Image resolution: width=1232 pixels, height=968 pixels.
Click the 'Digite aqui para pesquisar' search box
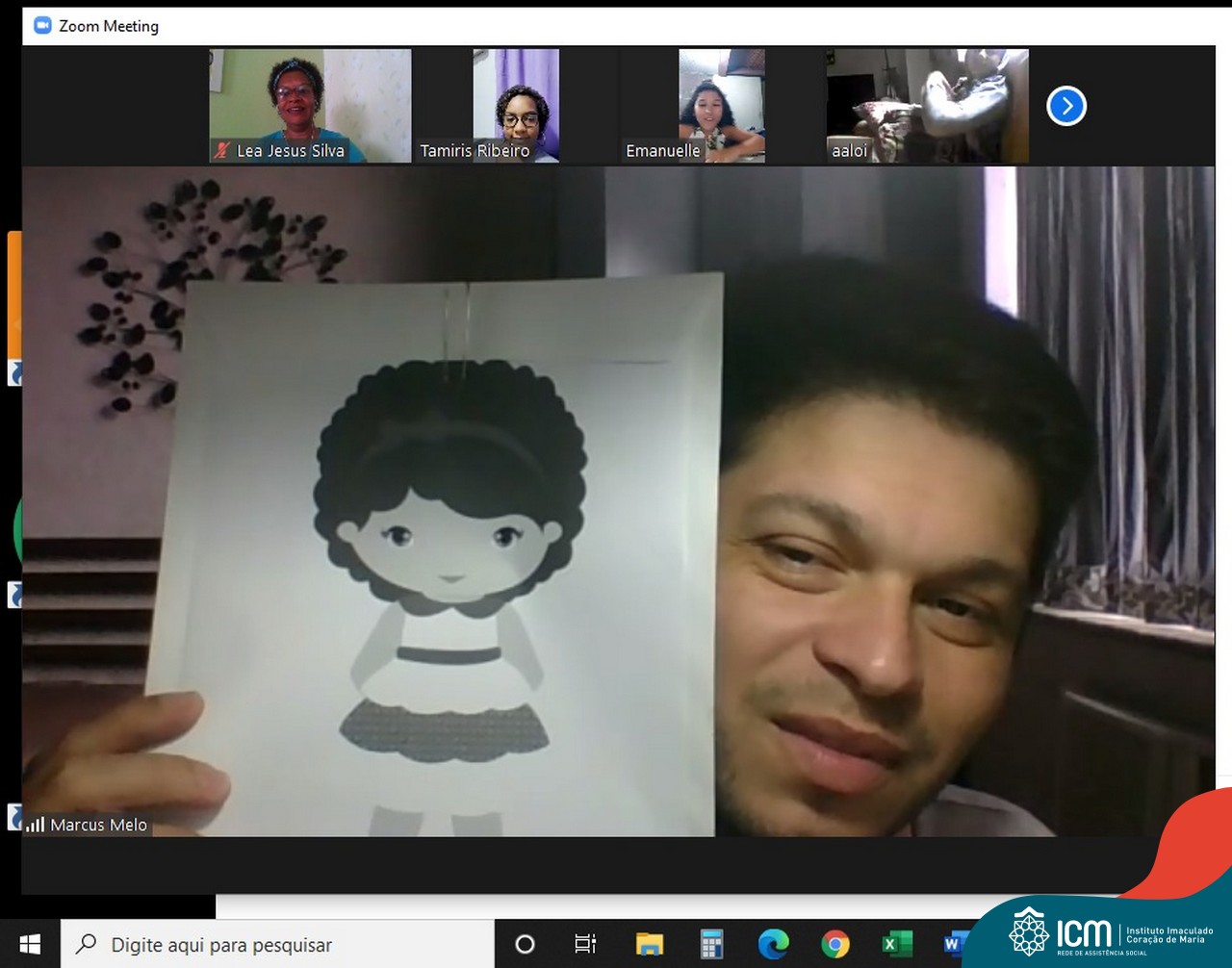pyautogui.click(x=279, y=944)
